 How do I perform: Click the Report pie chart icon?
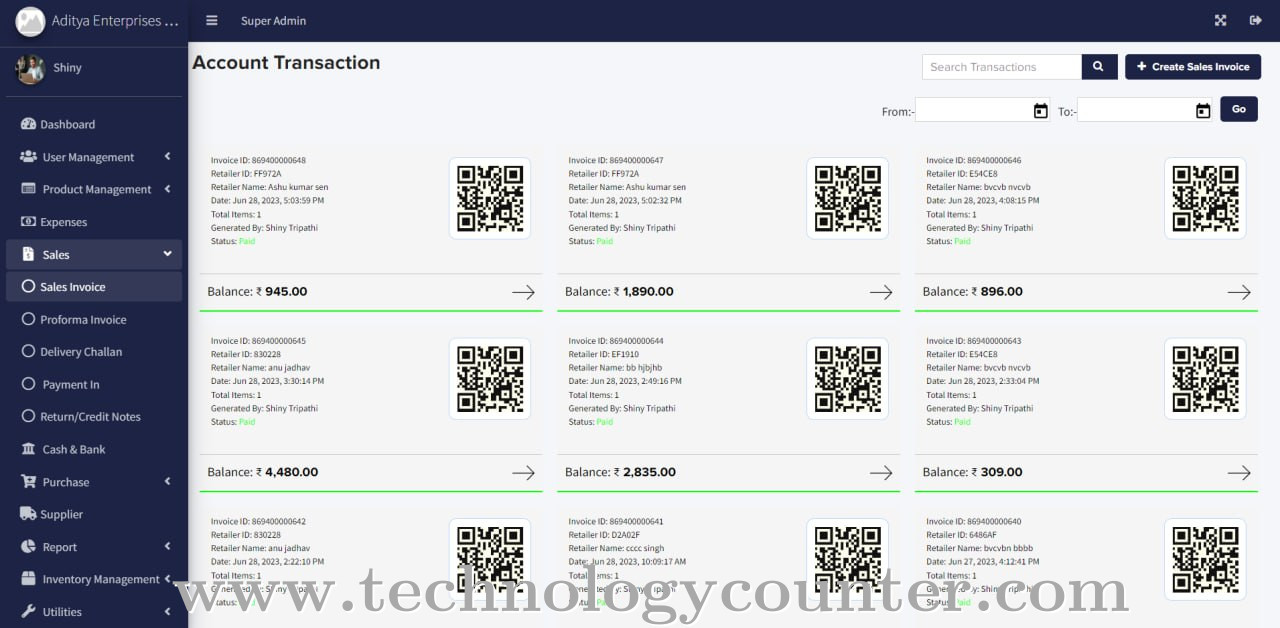(28, 547)
